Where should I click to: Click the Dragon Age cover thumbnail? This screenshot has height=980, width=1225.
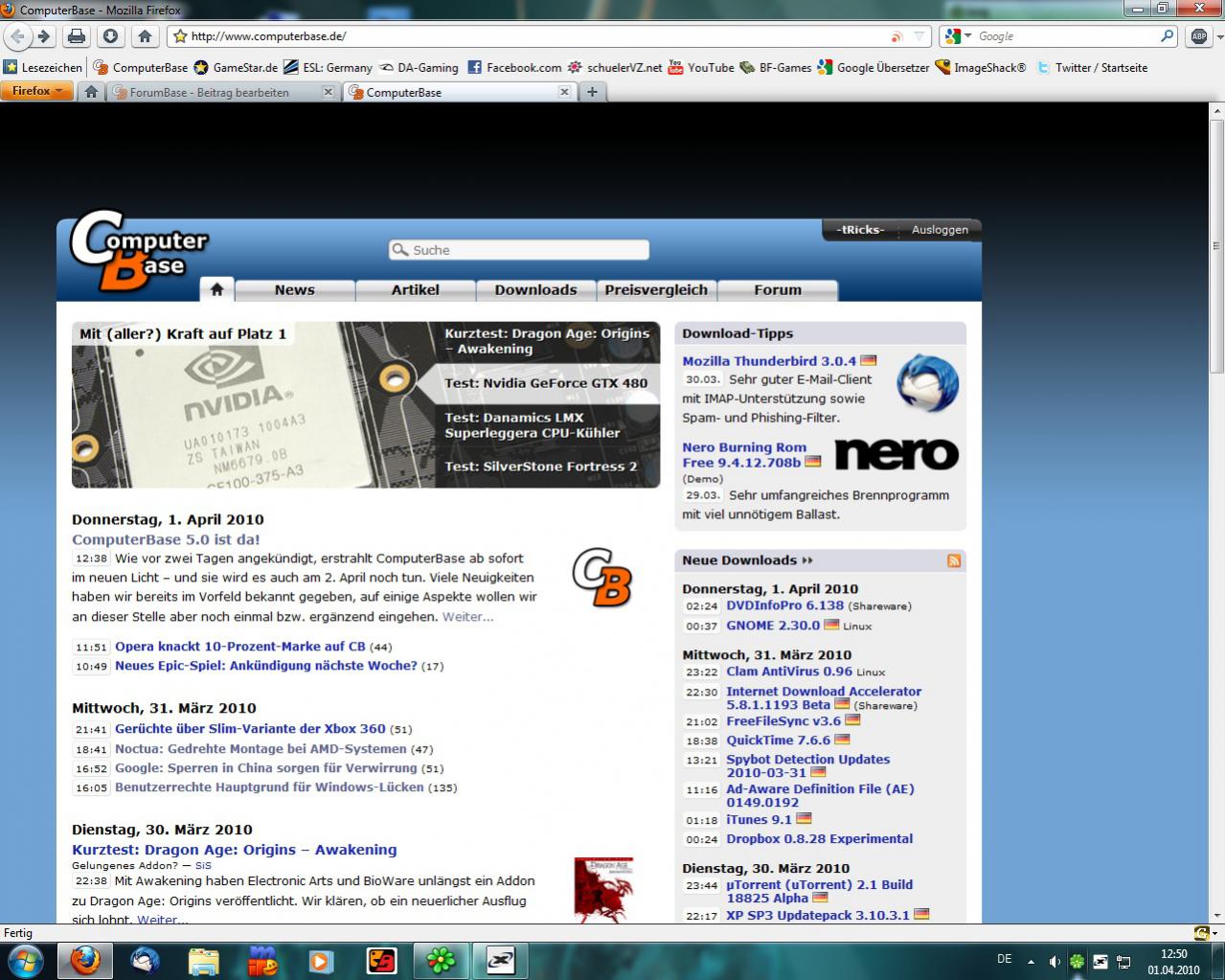click(x=603, y=889)
